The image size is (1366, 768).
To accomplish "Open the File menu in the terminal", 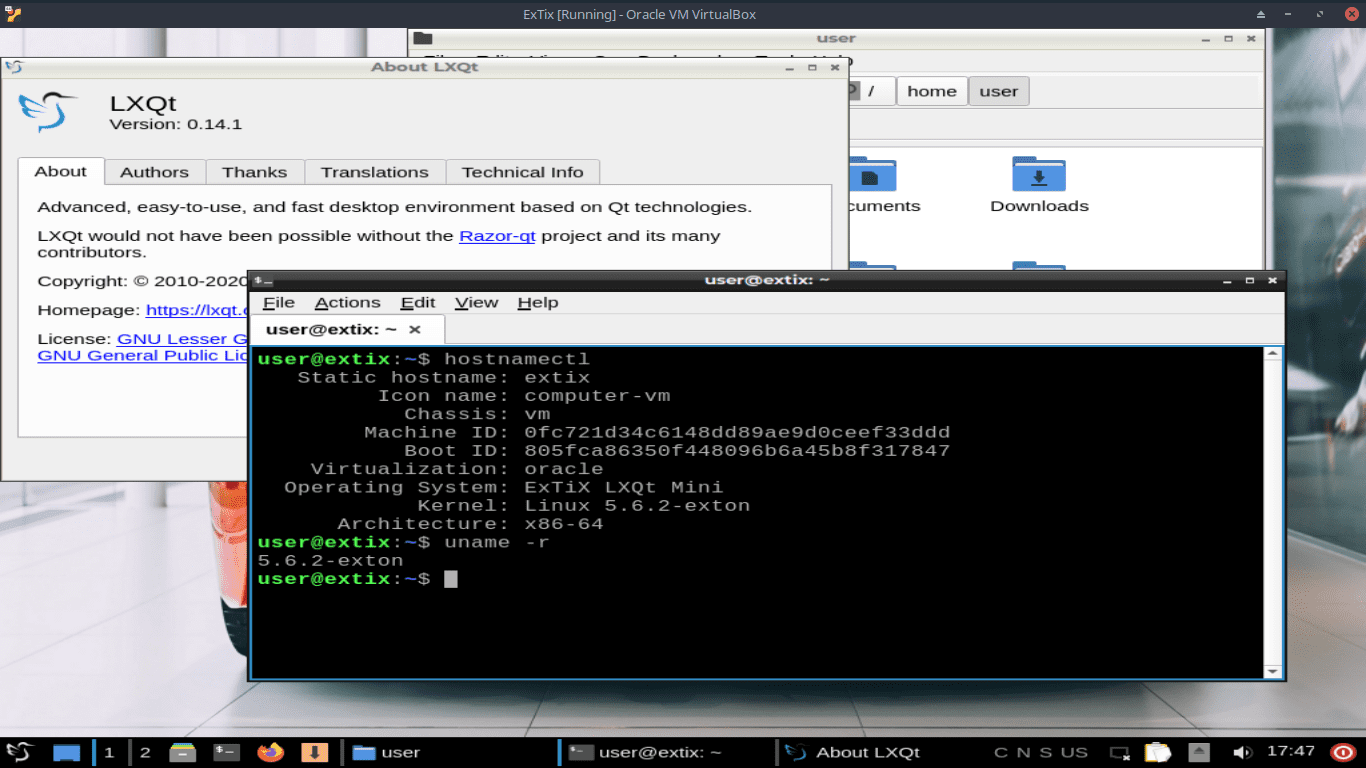I will click(278, 302).
